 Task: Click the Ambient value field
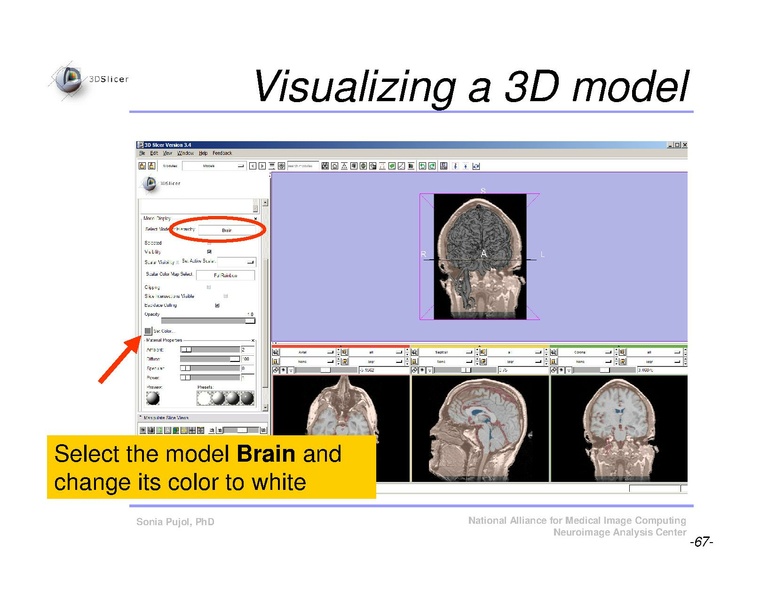pyautogui.click(x=248, y=350)
